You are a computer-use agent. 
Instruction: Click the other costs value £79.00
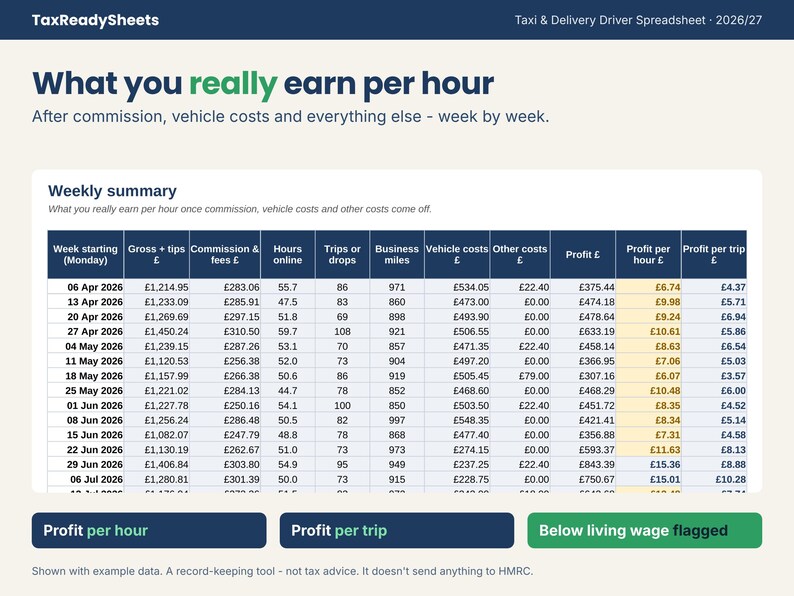pos(520,376)
